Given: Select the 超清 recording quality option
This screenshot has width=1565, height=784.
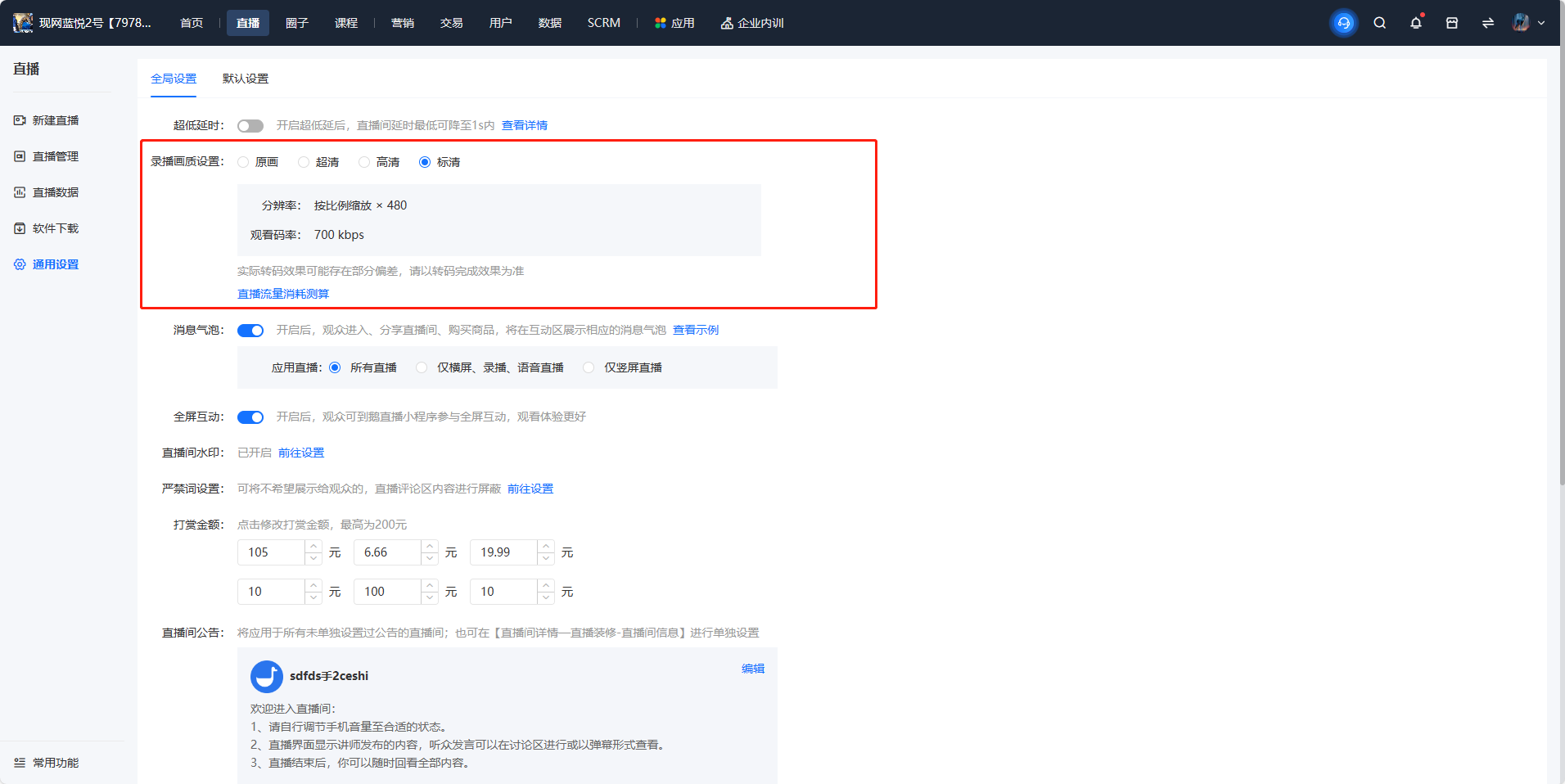Looking at the screenshot, I should (x=319, y=162).
